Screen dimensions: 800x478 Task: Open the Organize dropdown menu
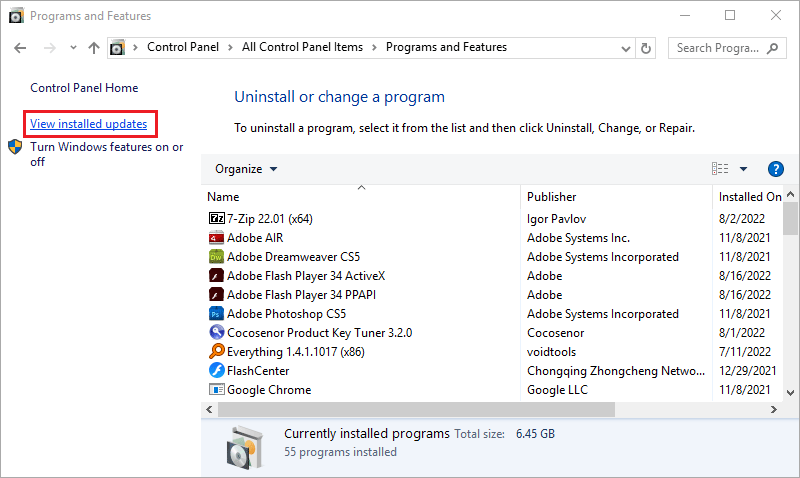(246, 169)
